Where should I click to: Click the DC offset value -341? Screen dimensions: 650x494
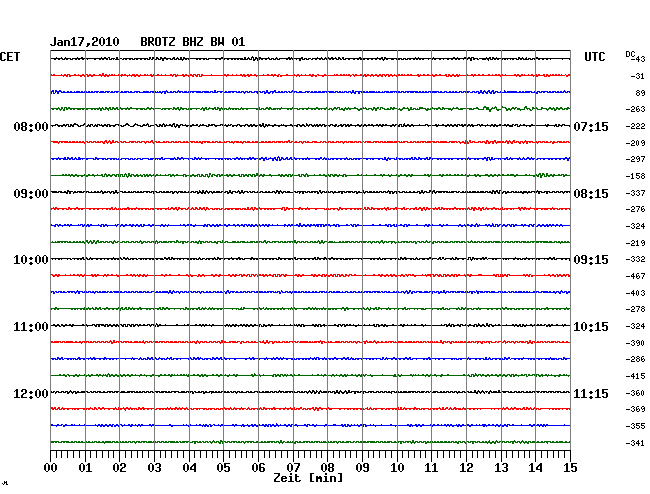635,443
